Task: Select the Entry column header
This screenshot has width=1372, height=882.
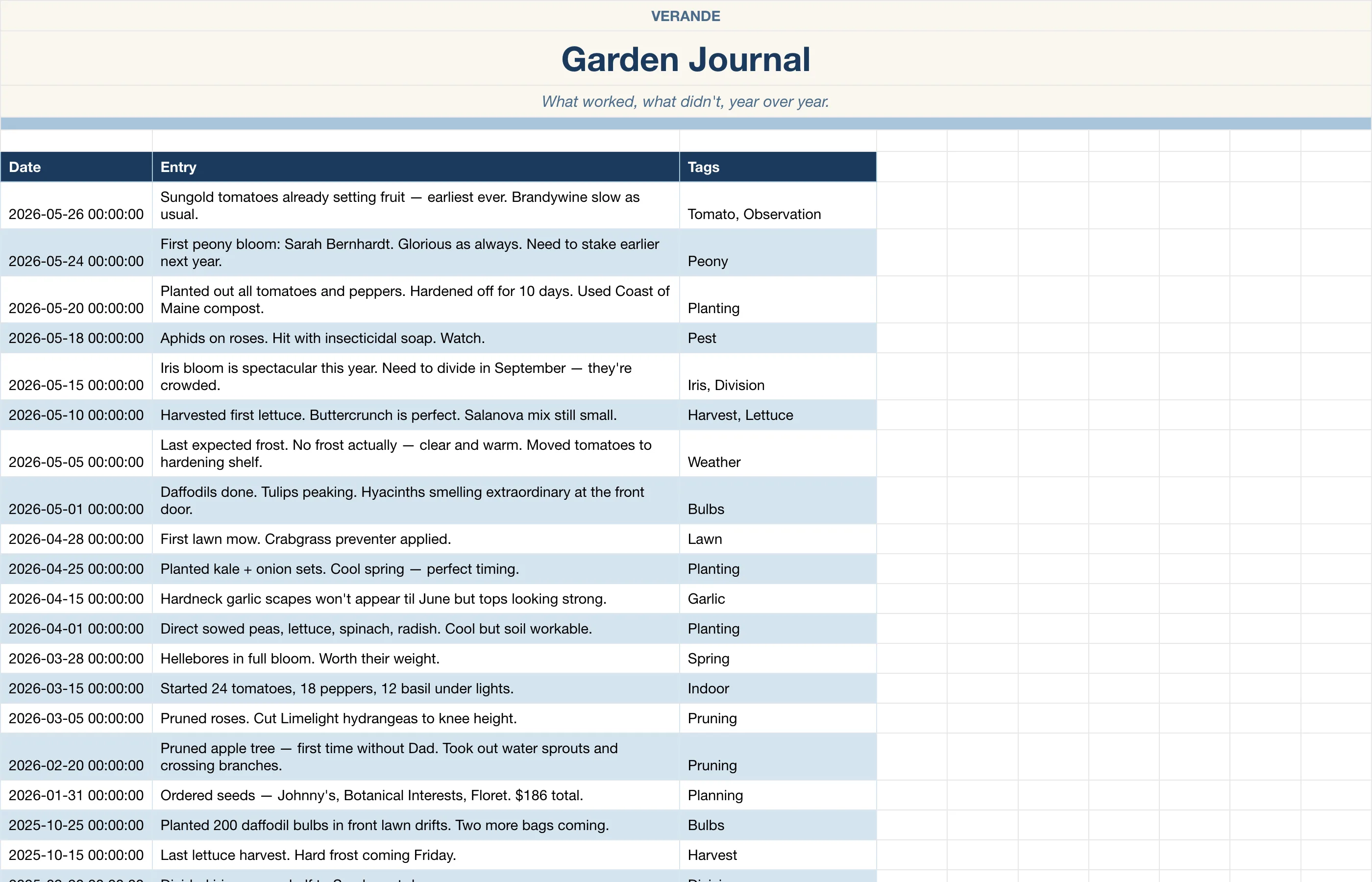Action: click(416, 167)
